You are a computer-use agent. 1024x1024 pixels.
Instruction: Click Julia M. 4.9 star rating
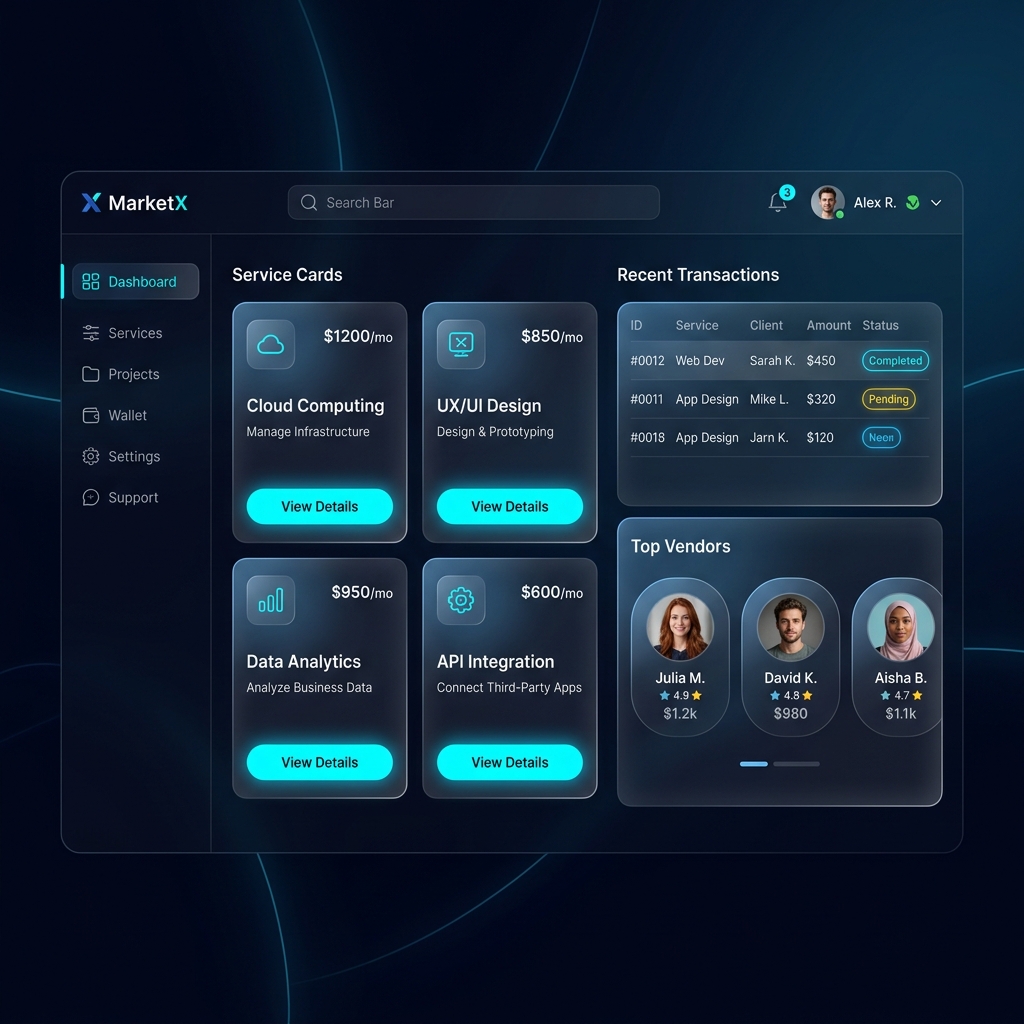[x=680, y=696]
